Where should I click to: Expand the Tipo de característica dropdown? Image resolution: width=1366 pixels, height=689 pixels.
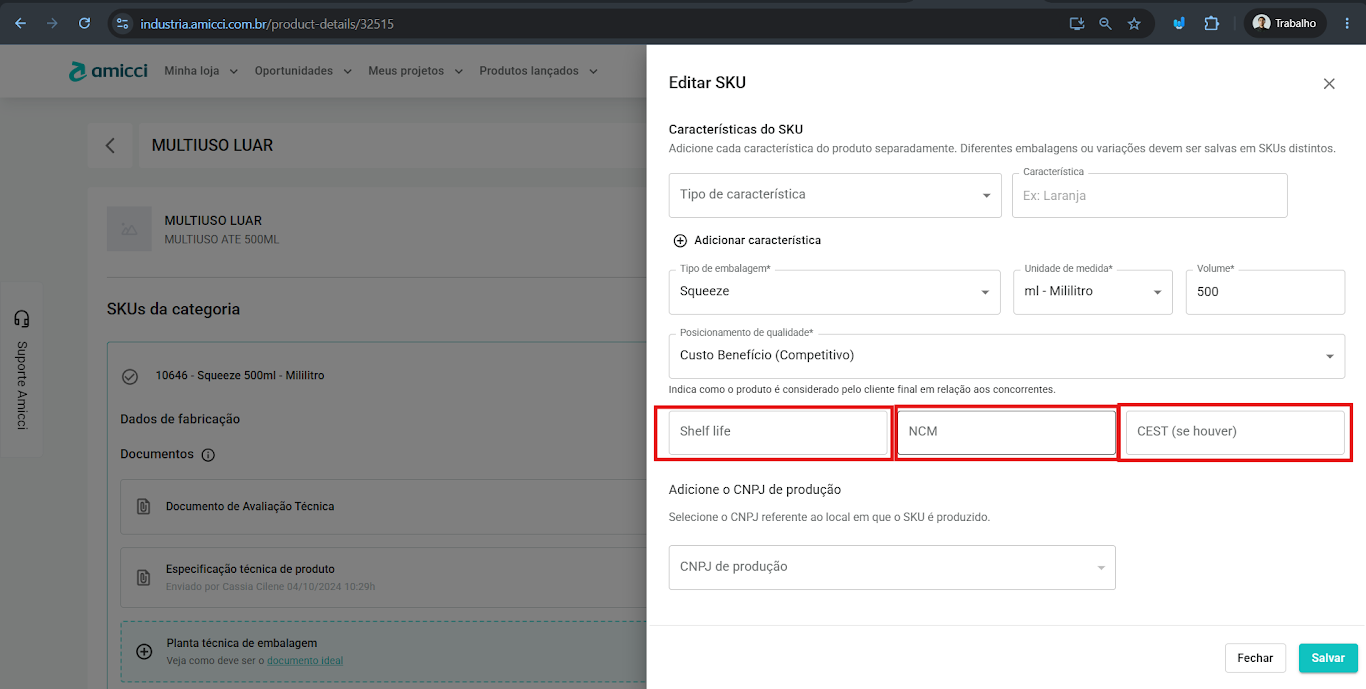click(x=835, y=195)
